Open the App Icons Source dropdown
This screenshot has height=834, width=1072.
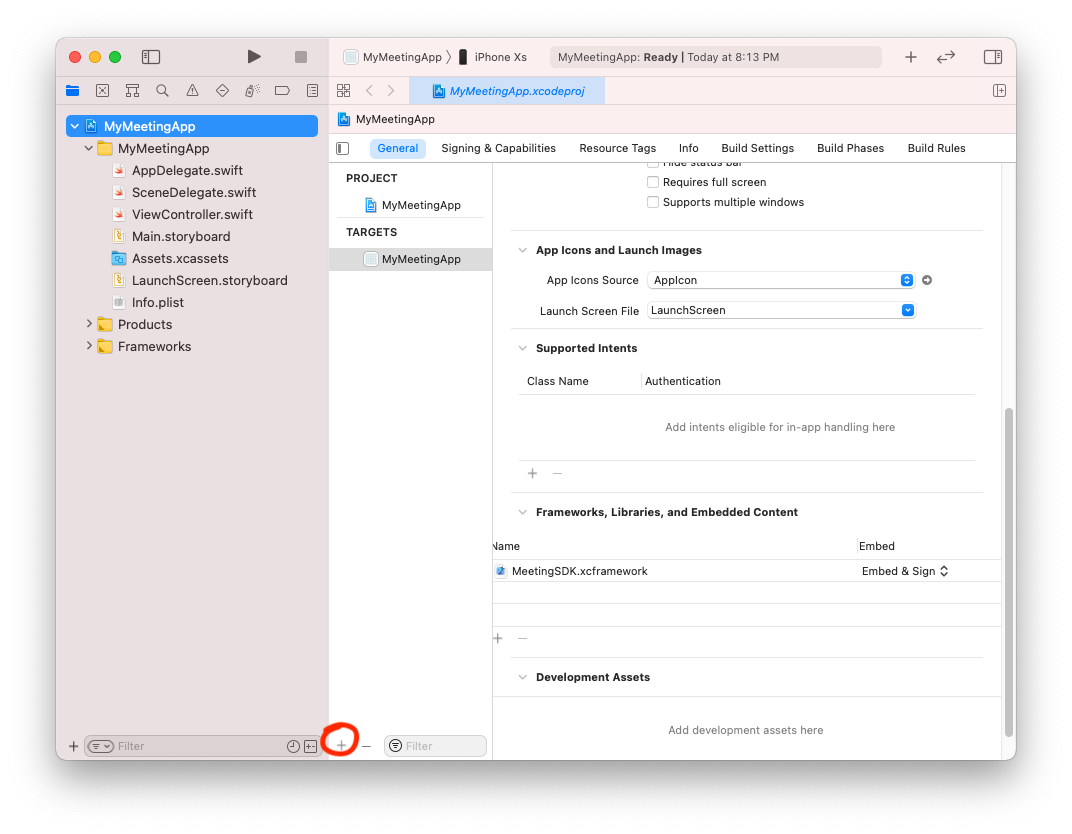781,280
